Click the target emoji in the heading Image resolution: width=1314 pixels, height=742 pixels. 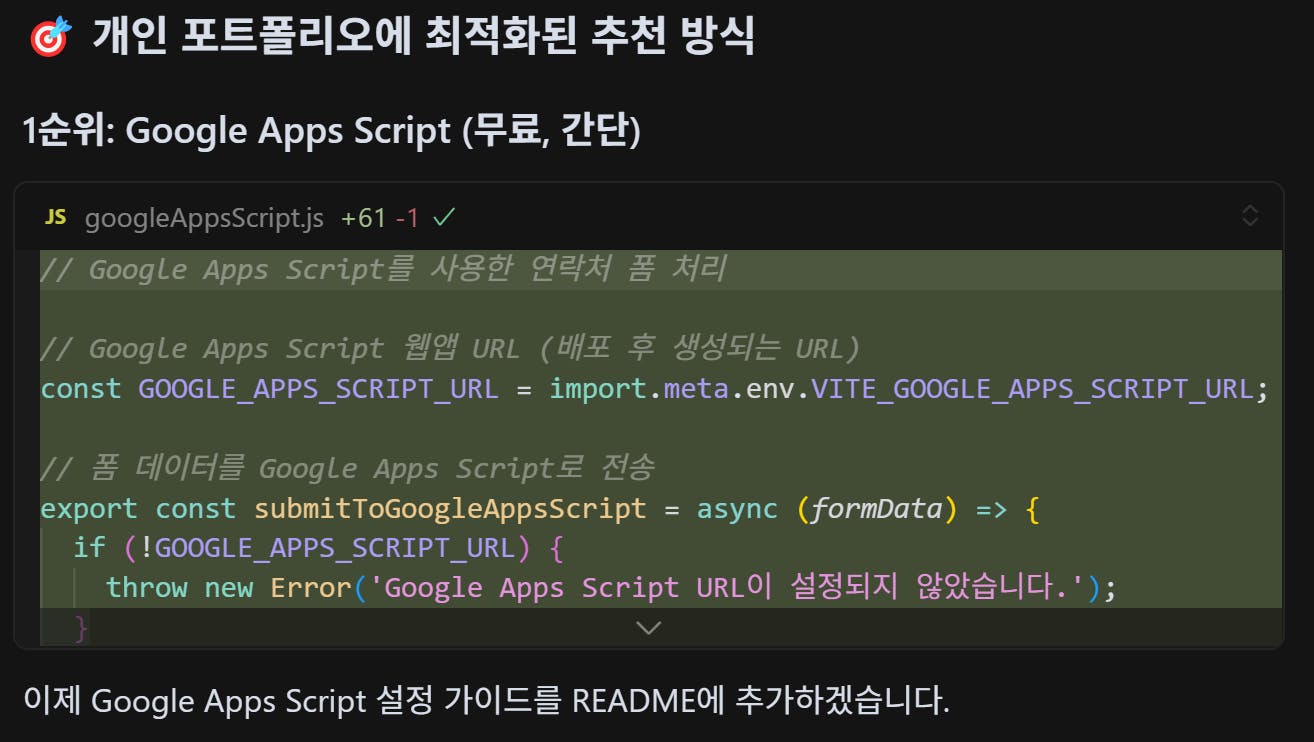[50, 38]
